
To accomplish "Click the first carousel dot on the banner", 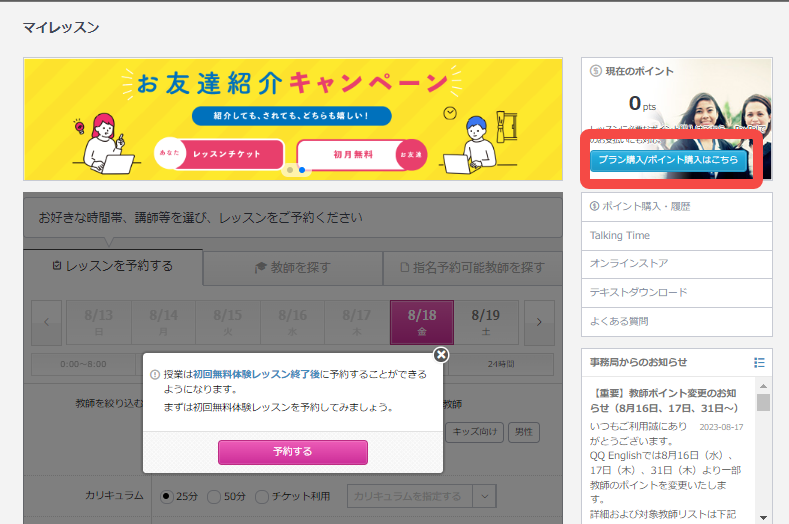I will (x=290, y=170).
